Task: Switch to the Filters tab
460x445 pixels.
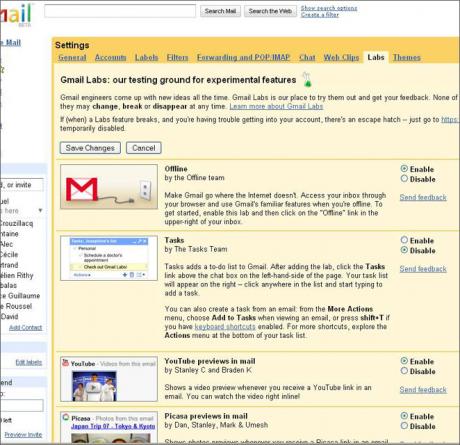Action: [177, 57]
